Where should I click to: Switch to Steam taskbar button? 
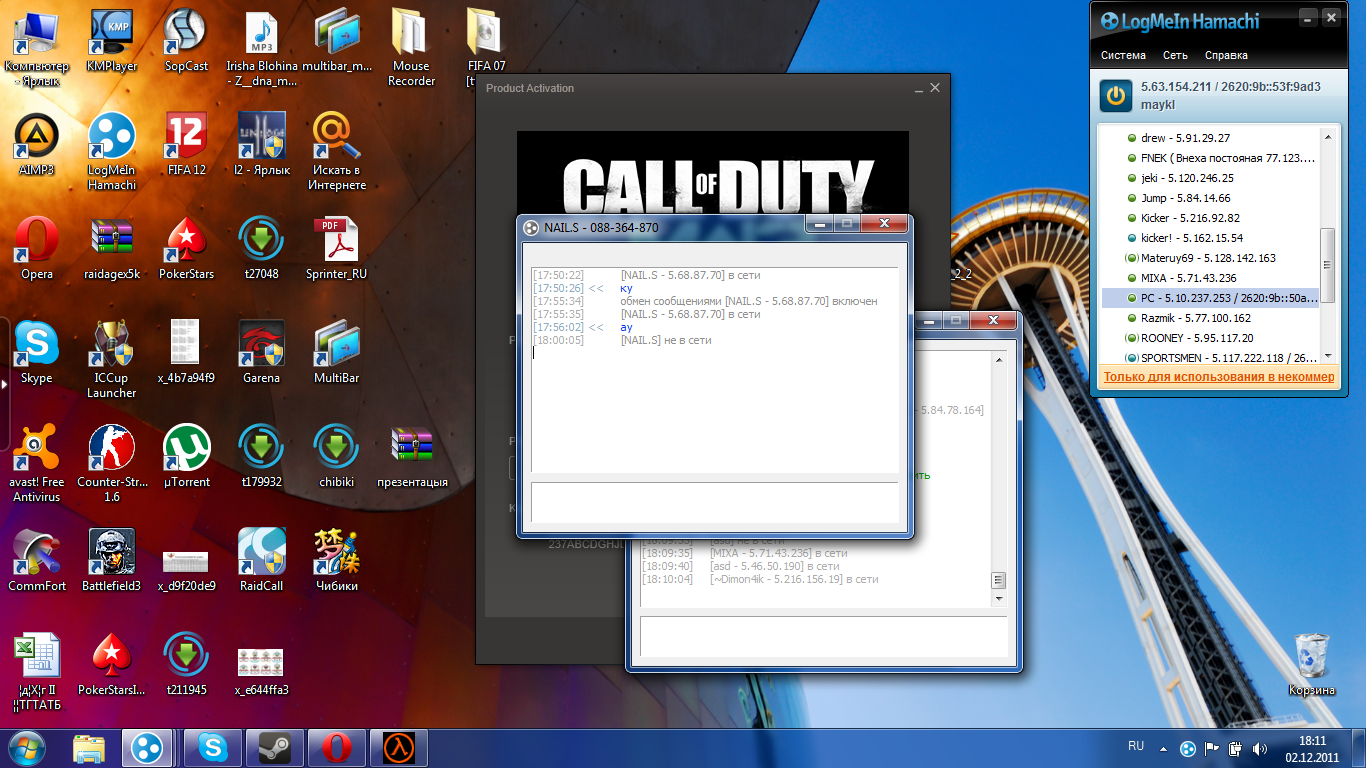coord(275,747)
